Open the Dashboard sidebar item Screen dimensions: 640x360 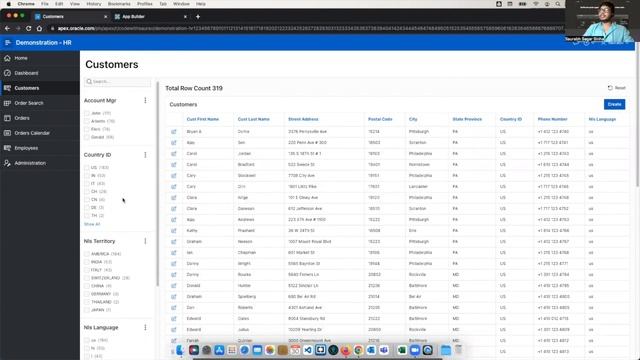point(26,73)
